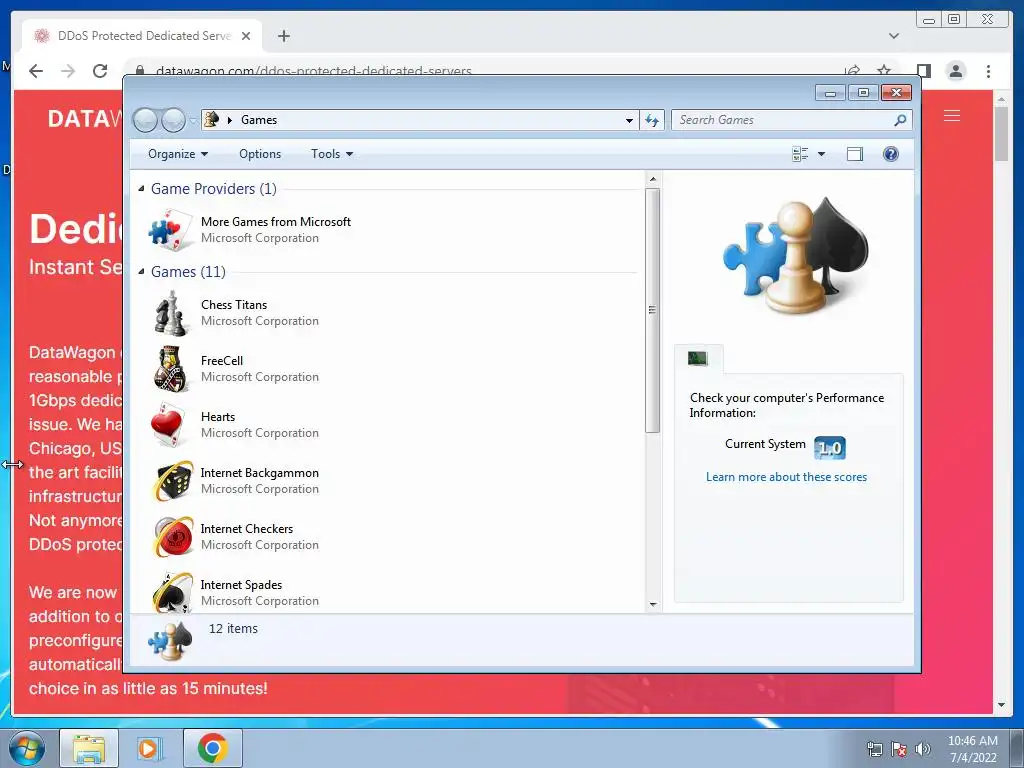Viewport: 1024px width, 768px height.
Task: Click the volume speaker tray icon
Action: (922, 749)
